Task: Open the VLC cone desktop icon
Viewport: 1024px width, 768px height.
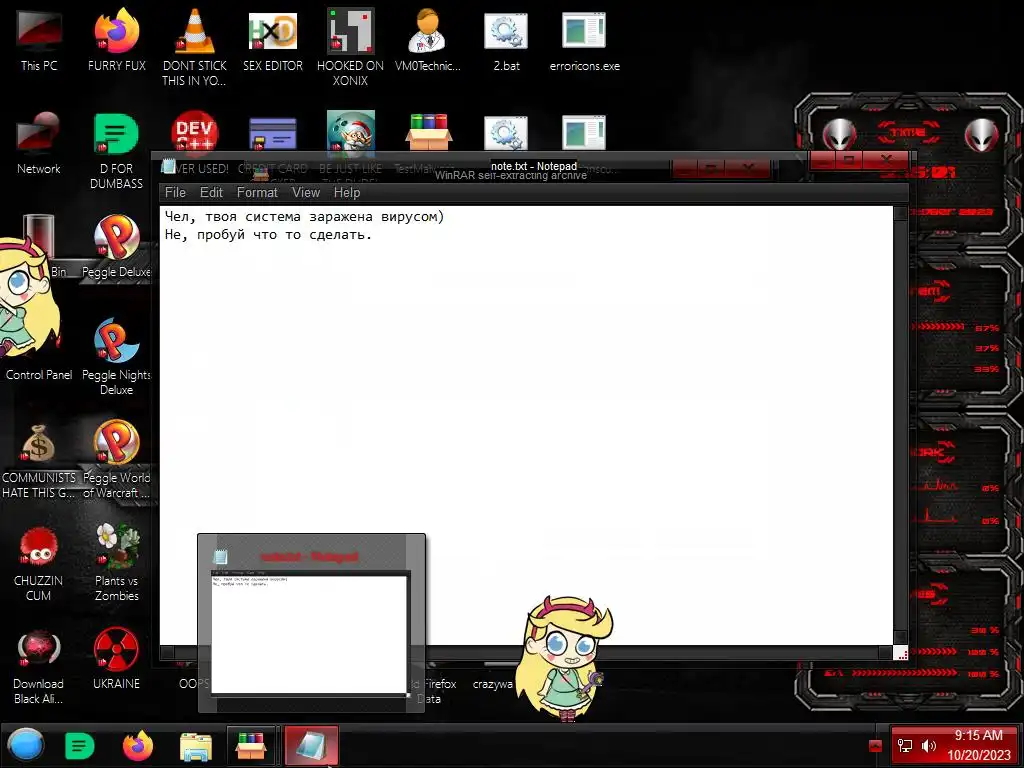Action: point(194,46)
